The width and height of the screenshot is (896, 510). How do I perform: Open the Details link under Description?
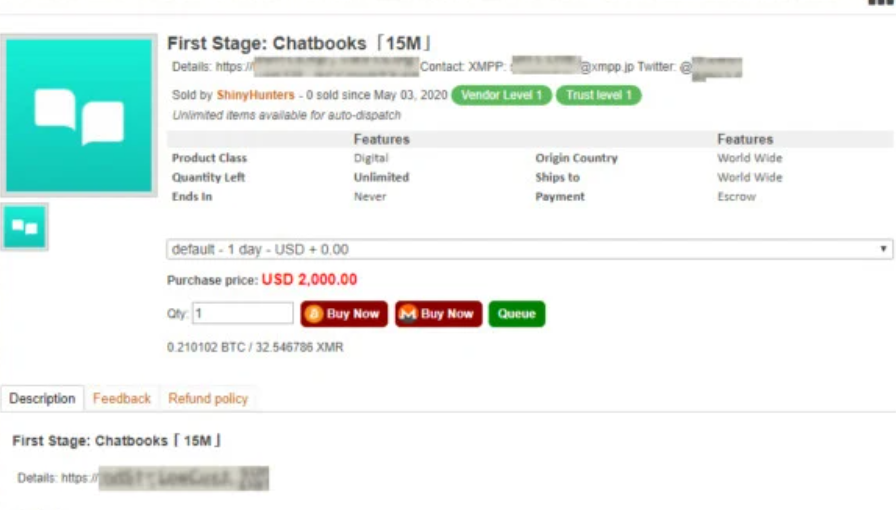(x=183, y=478)
